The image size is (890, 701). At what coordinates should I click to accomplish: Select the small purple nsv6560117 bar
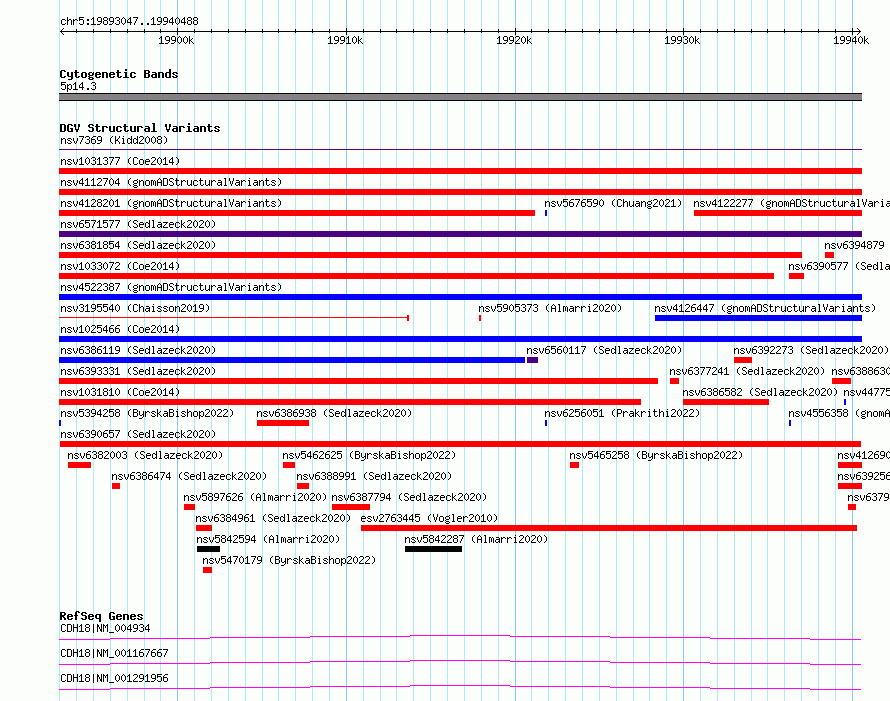532,360
